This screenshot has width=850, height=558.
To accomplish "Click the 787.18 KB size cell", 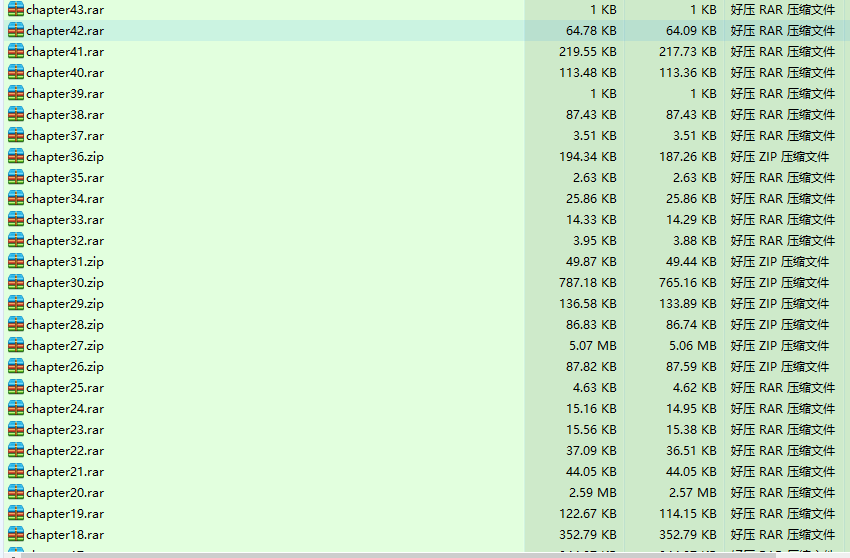I will [x=587, y=282].
